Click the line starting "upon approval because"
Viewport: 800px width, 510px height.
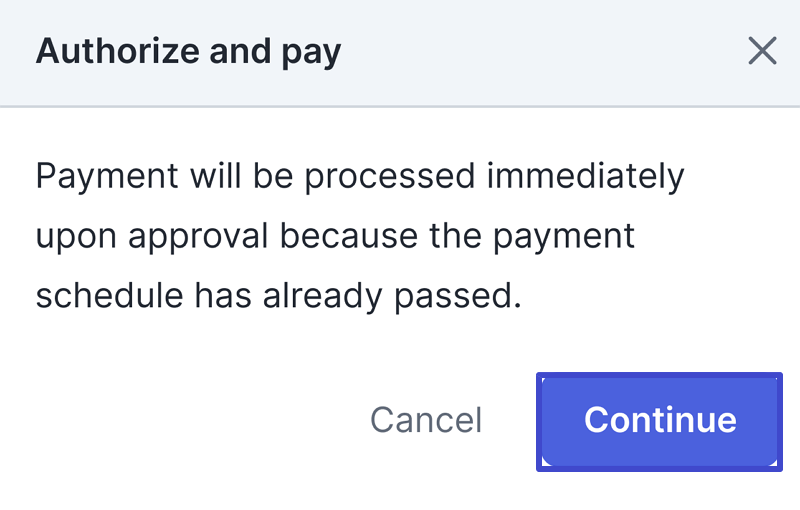pos(335,236)
